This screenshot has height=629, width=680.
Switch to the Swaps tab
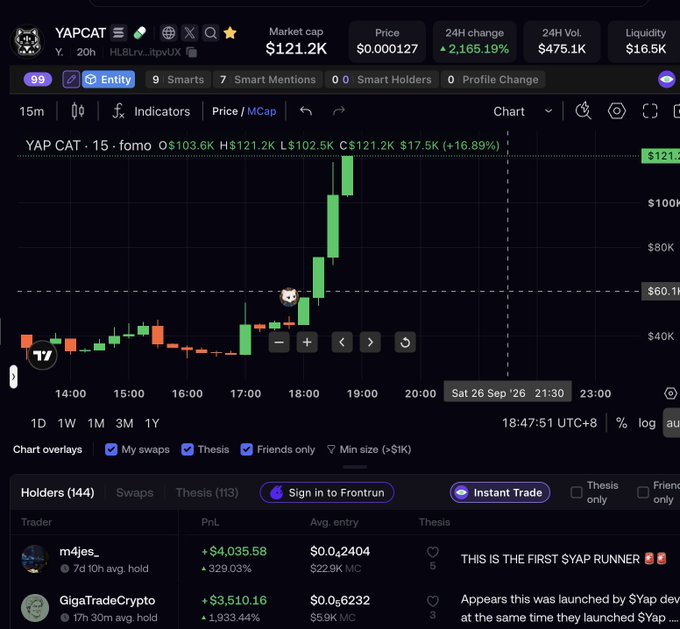click(134, 493)
